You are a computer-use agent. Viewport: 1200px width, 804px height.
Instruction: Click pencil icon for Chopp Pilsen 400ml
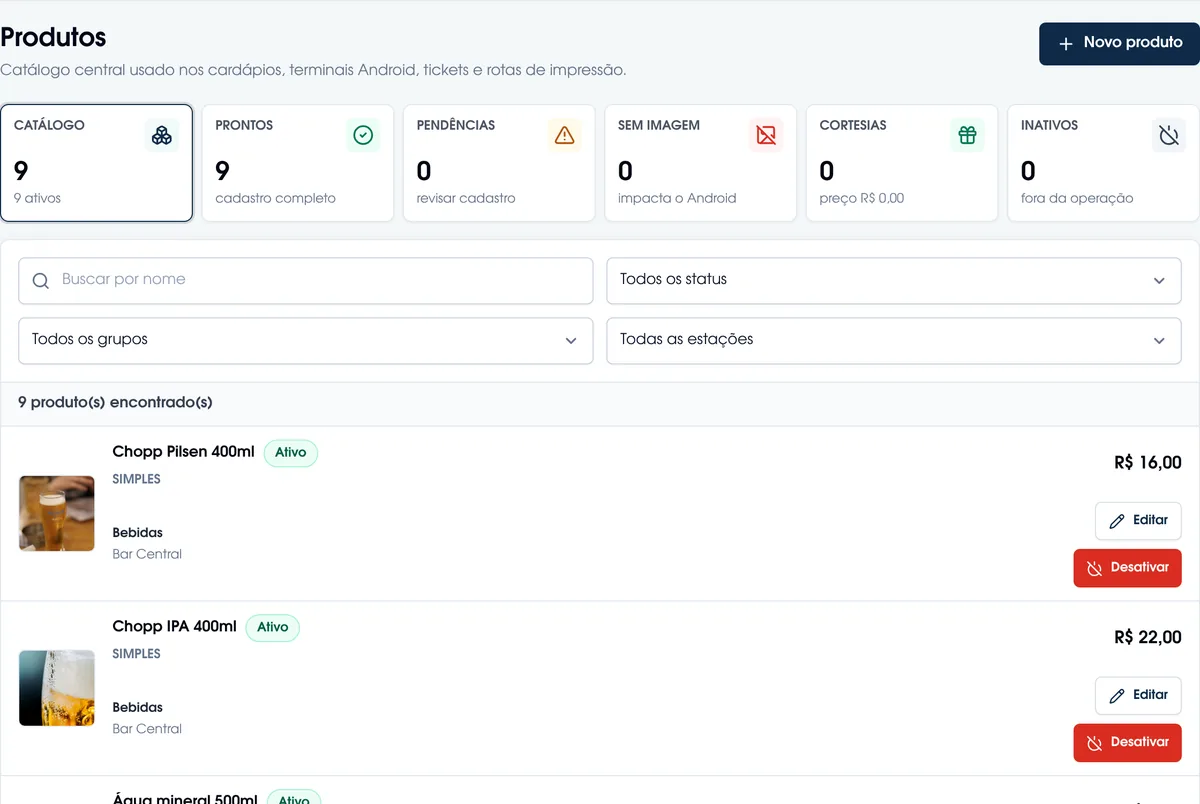click(1118, 521)
